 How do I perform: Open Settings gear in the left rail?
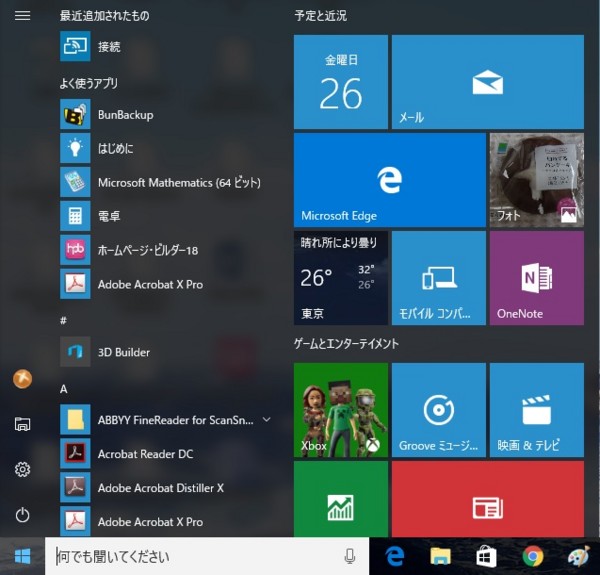[x=23, y=469]
